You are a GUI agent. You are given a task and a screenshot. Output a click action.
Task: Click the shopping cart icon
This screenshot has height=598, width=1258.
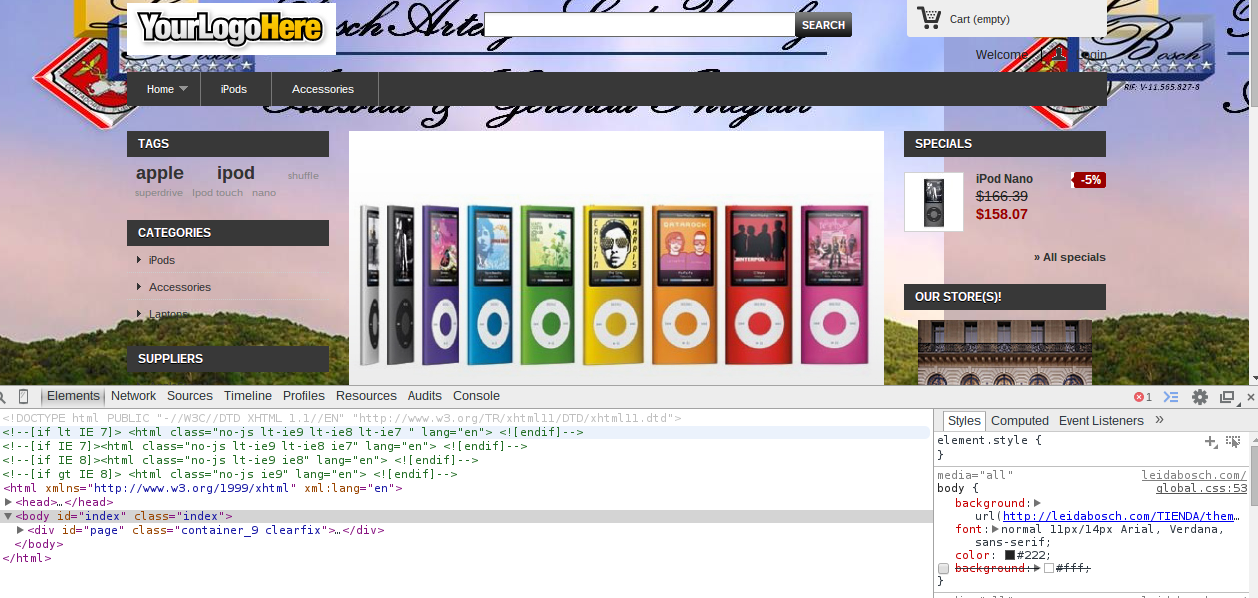(x=929, y=17)
